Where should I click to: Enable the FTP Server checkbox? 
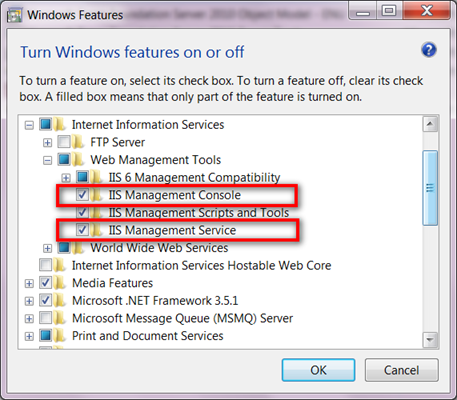click(x=64, y=142)
